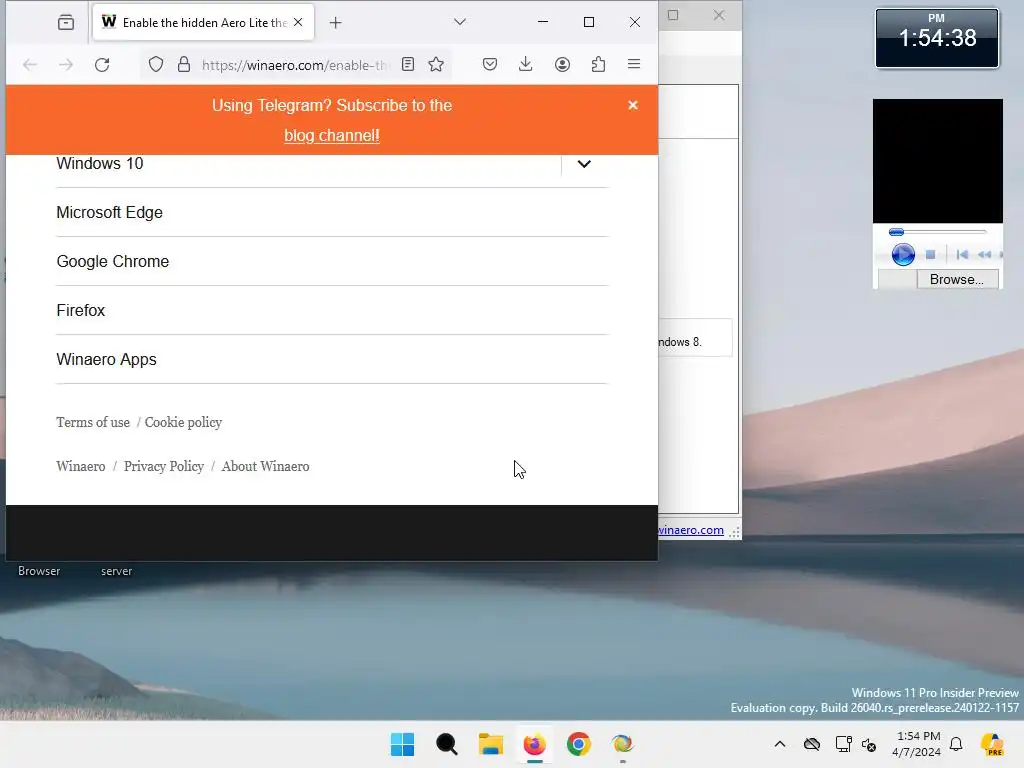Open Firefox View tab list icon
The width and height of the screenshot is (1024, 768).
point(66,23)
